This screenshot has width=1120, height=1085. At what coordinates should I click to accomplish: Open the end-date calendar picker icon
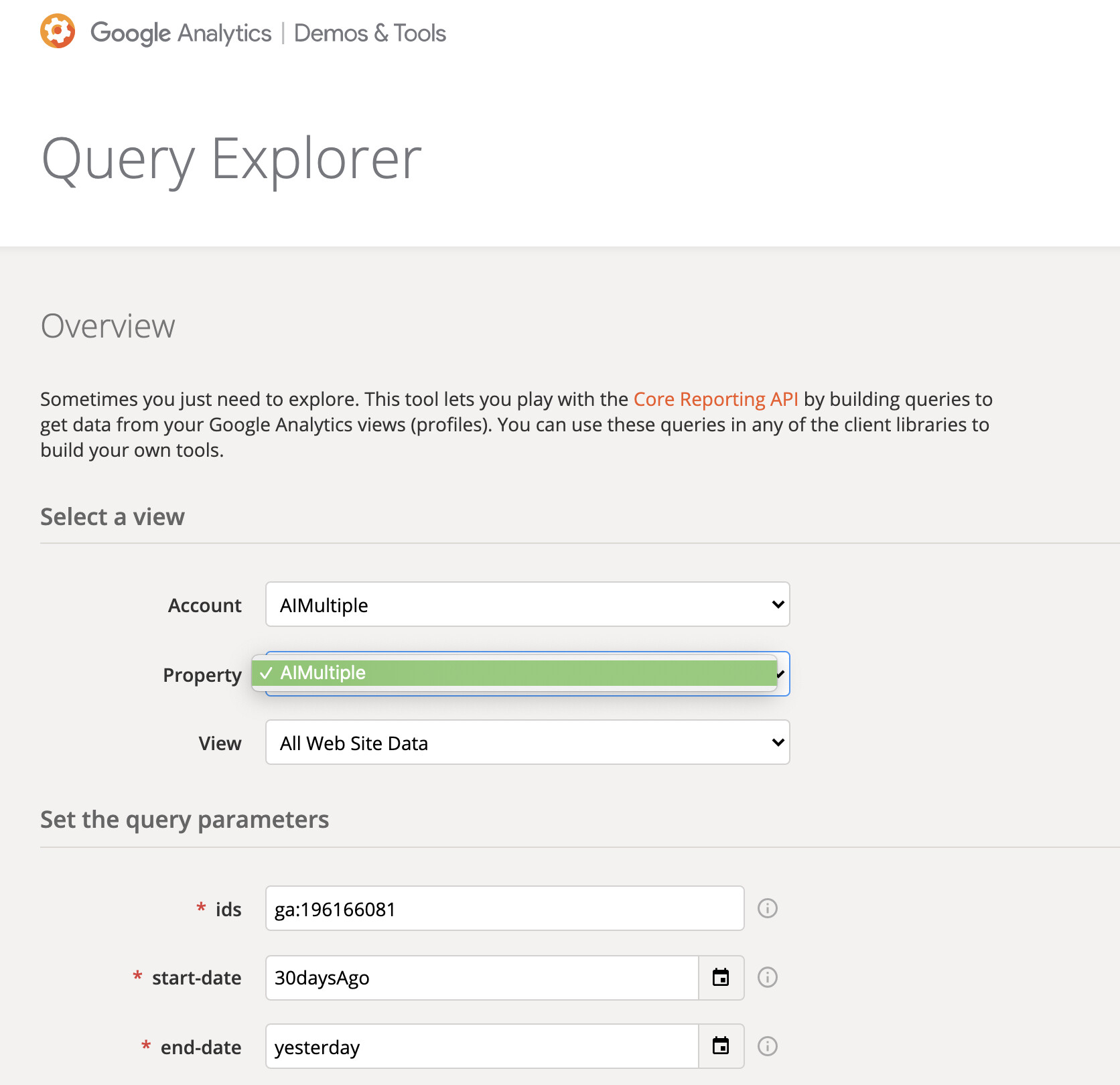(721, 1045)
